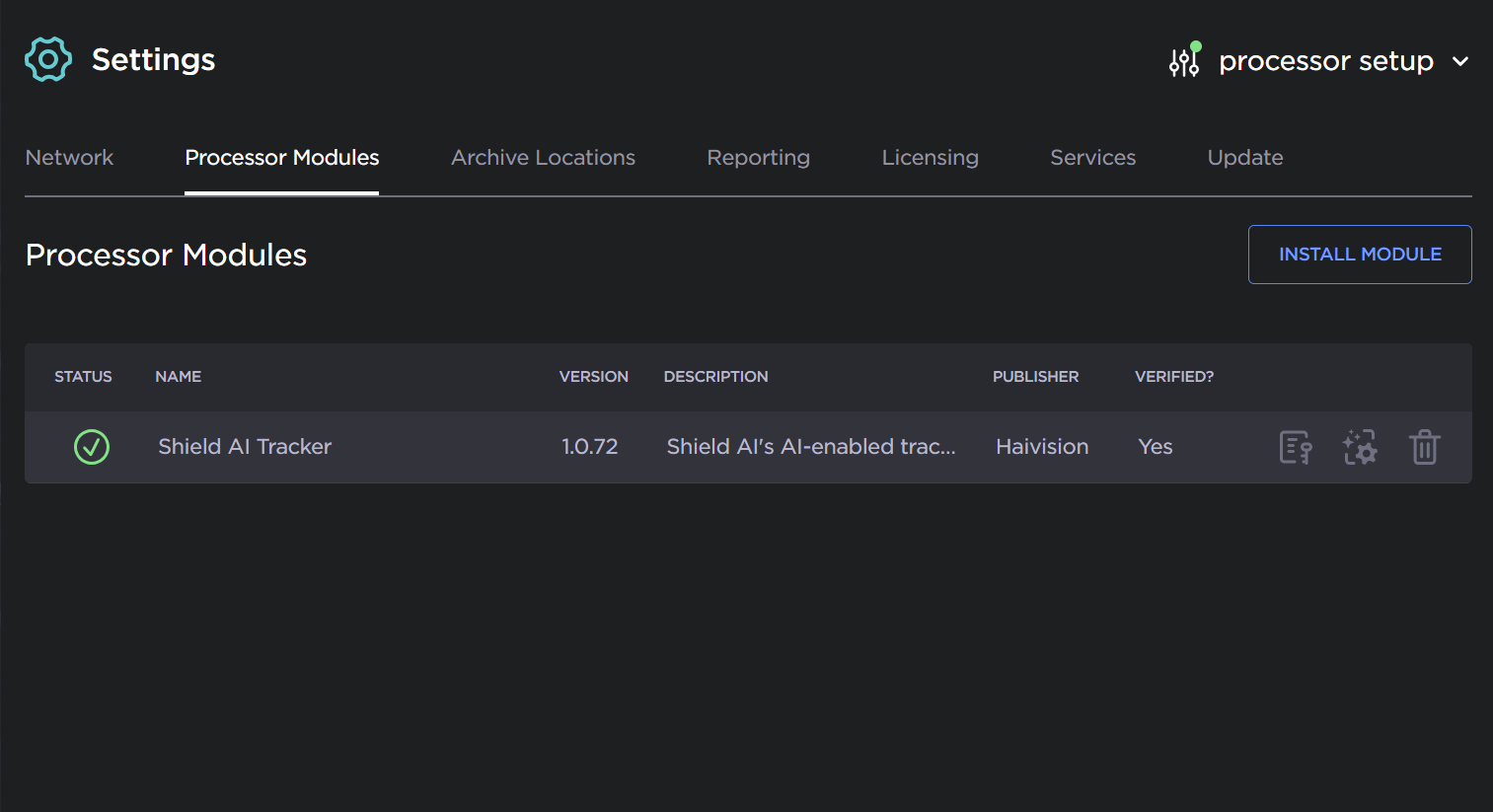This screenshot has height=812, width=1493.
Task: Click the license key icon for Shield AI Tracker
Action: pyautogui.click(x=1295, y=448)
